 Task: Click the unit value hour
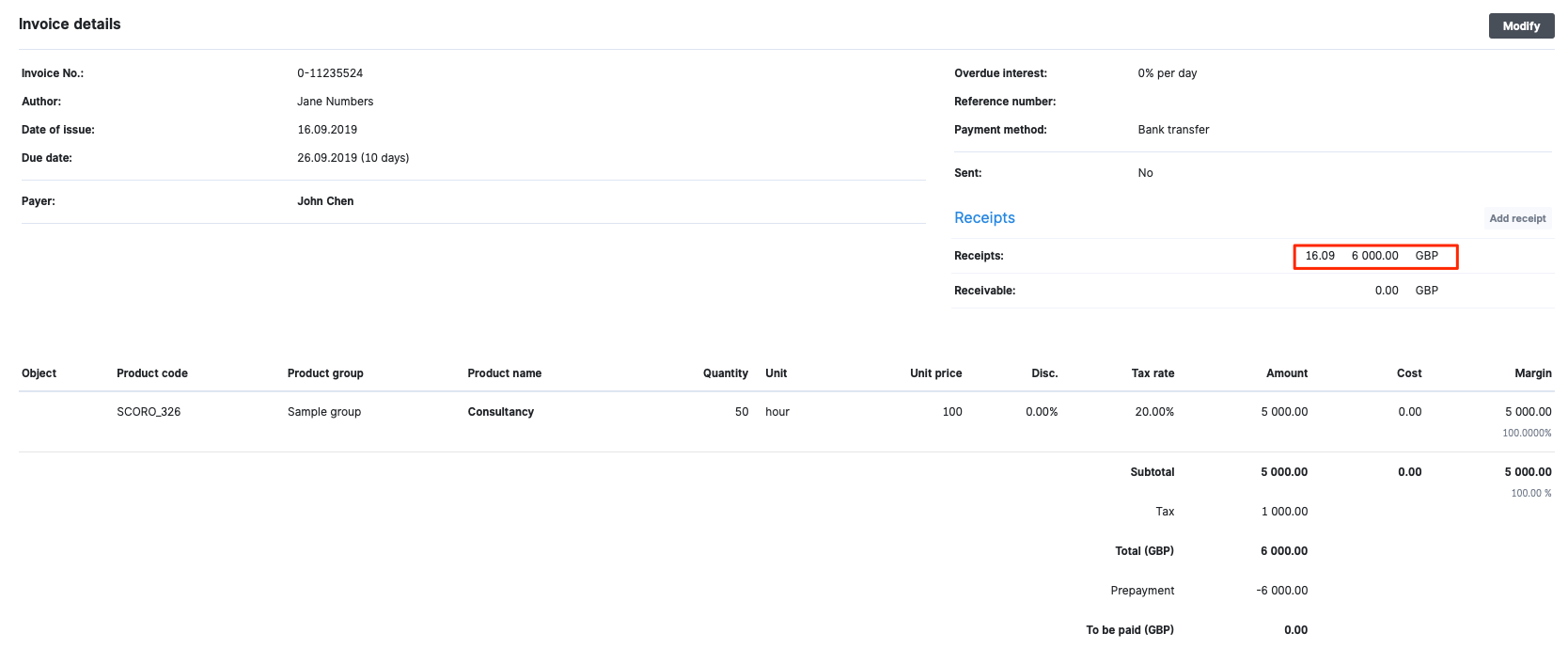(x=777, y=412)
